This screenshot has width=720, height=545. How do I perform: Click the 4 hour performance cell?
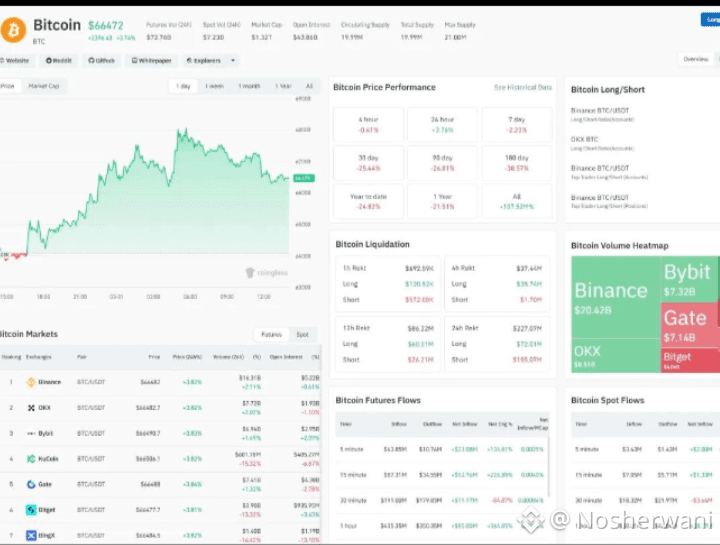368,124
